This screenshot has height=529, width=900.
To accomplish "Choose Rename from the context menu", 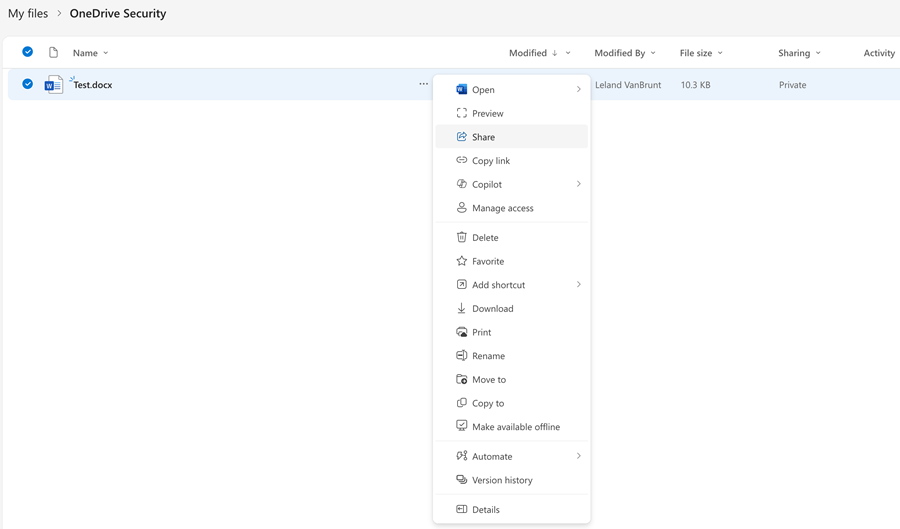I will pos(511,356).
